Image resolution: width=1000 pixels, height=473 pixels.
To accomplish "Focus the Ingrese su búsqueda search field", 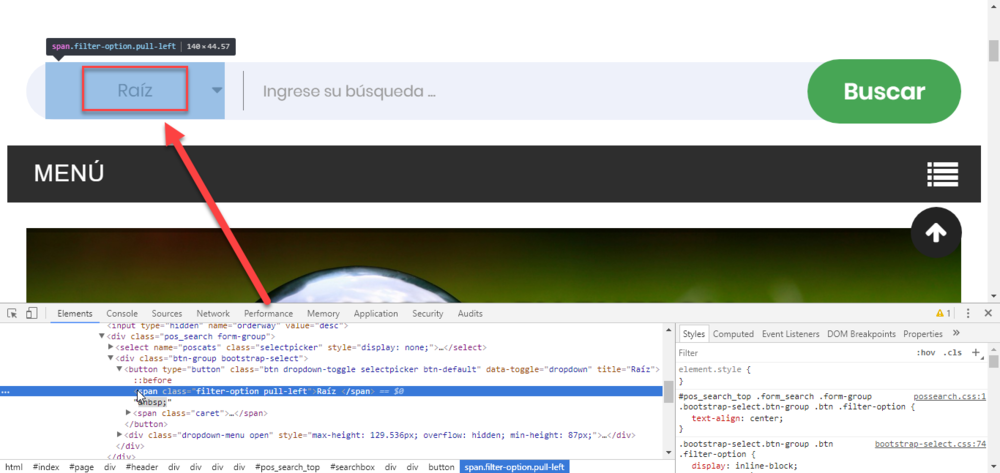I will [526, 91].
